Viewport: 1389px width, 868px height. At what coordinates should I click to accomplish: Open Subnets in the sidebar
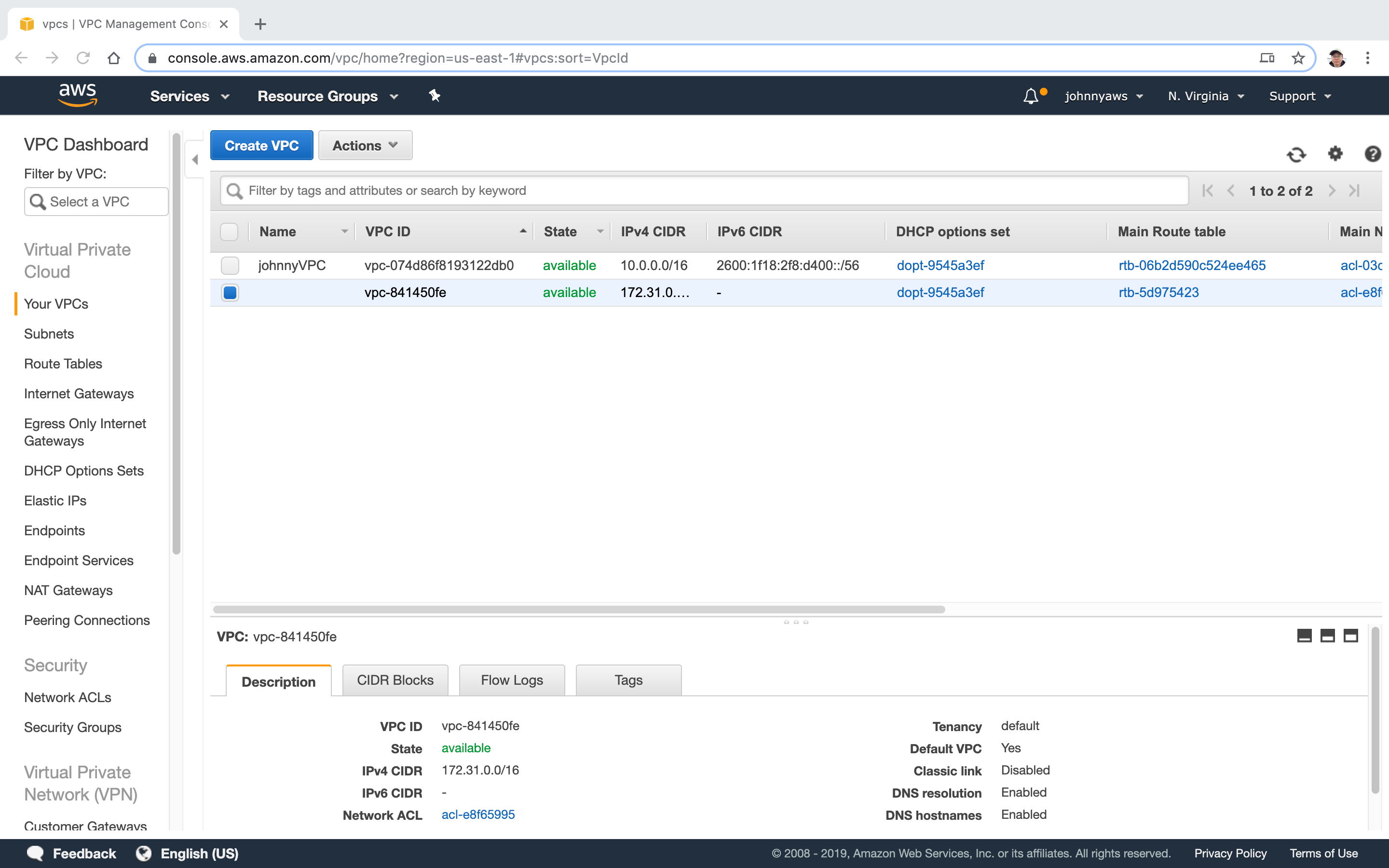point(49,334)
